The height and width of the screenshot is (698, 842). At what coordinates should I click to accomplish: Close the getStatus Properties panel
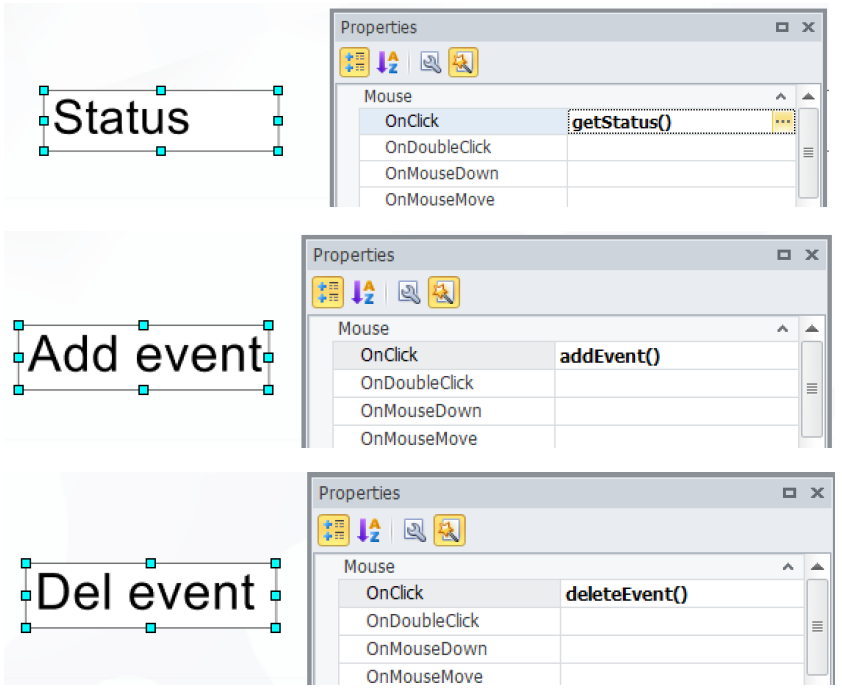click(808, 27)
